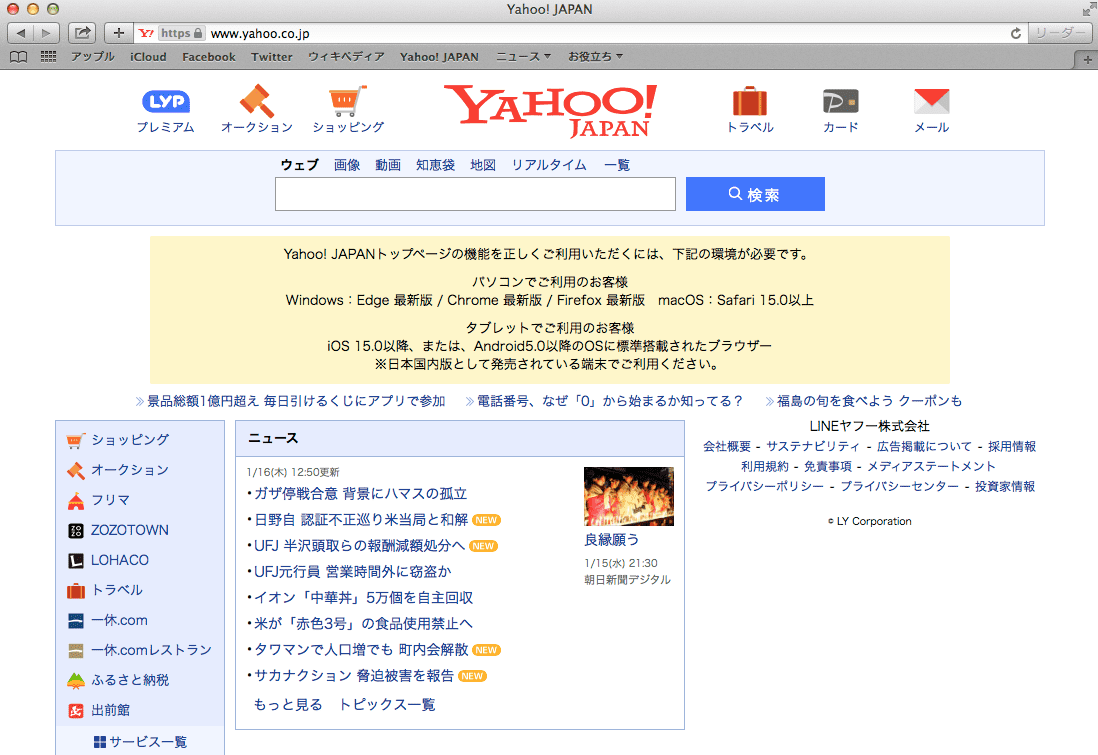Reload the page with the refresh icon
Screen dimensions: 1098x755
coord(1015,33)
